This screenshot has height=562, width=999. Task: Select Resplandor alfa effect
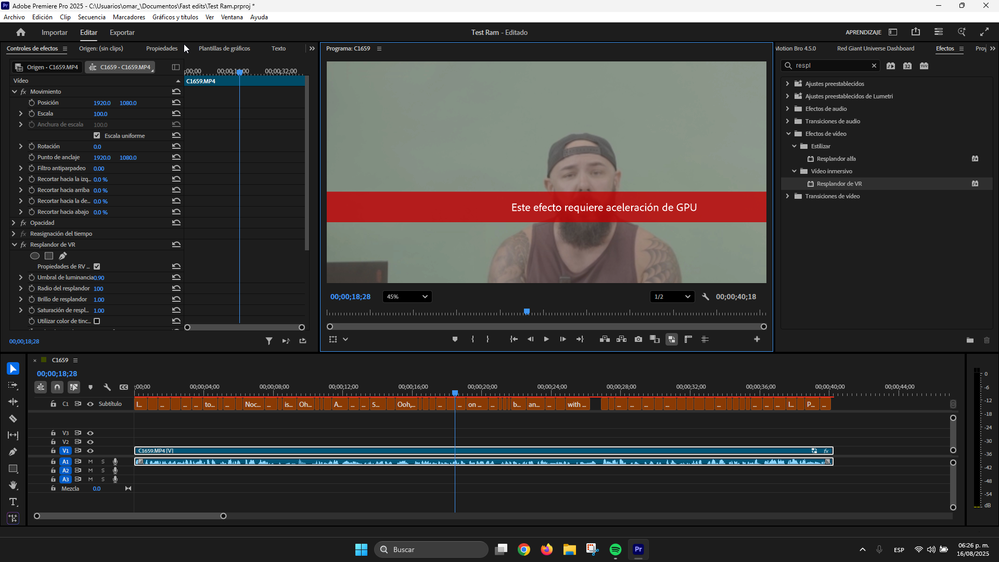836,159
